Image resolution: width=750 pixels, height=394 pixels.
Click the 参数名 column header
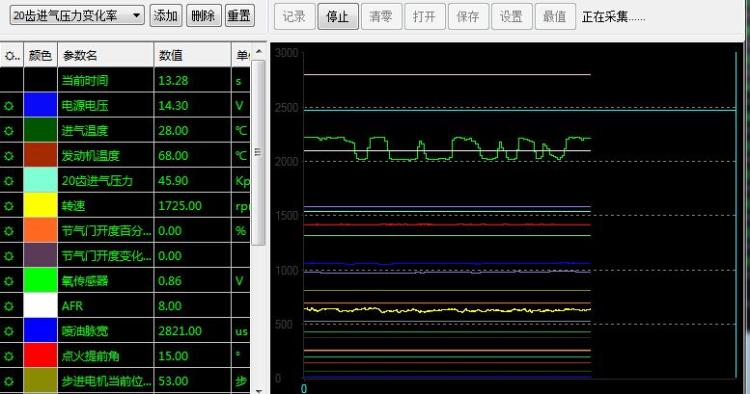coord(106,55)
